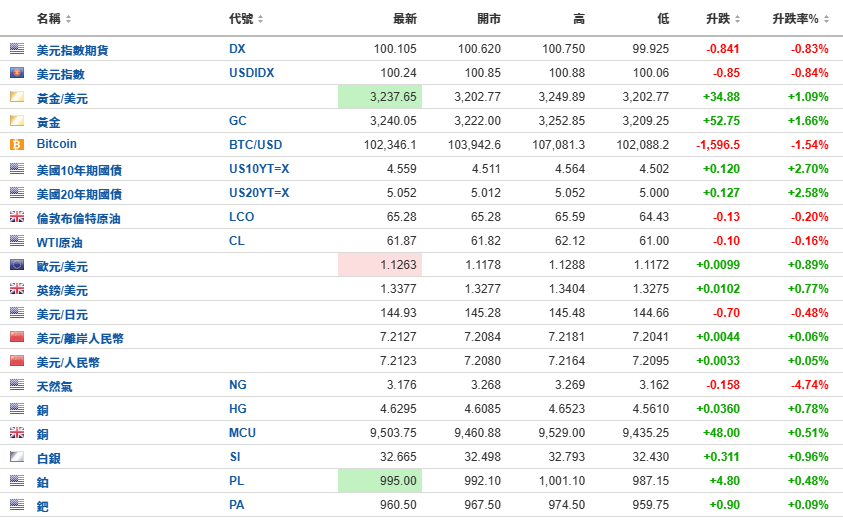Sort by 代號 using its sort arrows
The width and height of the screenshot is (843, 522).
(260, 19)
